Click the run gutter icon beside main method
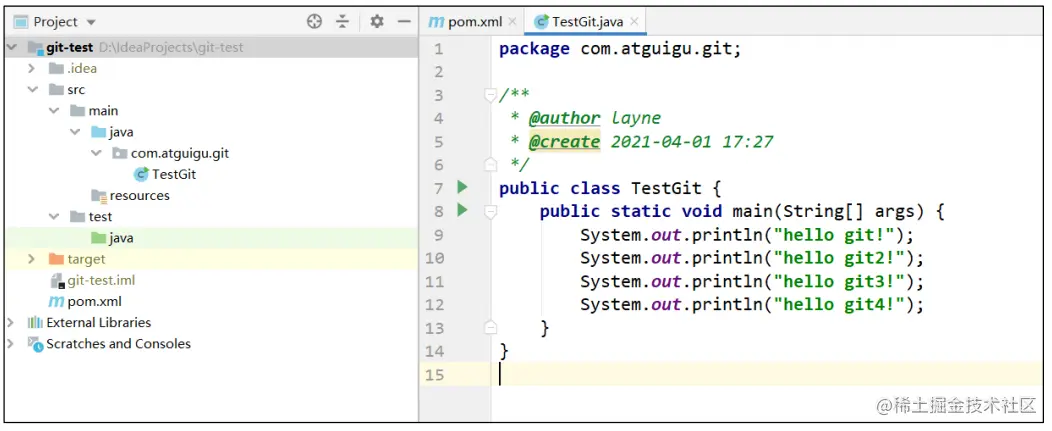The height and width of the screenshot is (431, 1052). (x=462, y=210)
